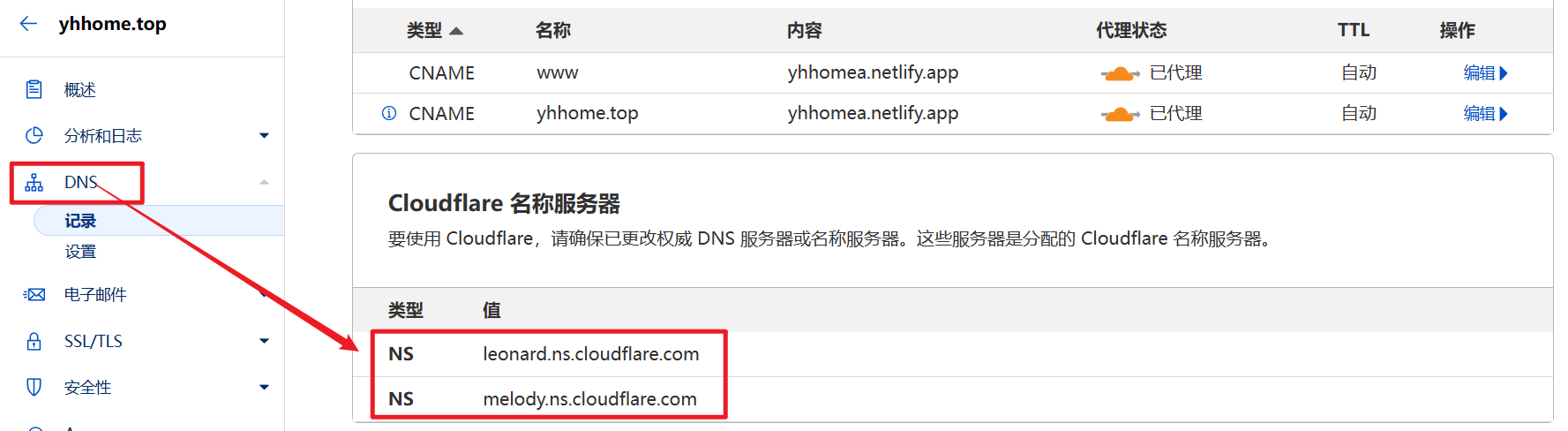Open the SSL/TLS padlock icon
Viewport: 1568px width, 431px height.
tap(34, 341)
